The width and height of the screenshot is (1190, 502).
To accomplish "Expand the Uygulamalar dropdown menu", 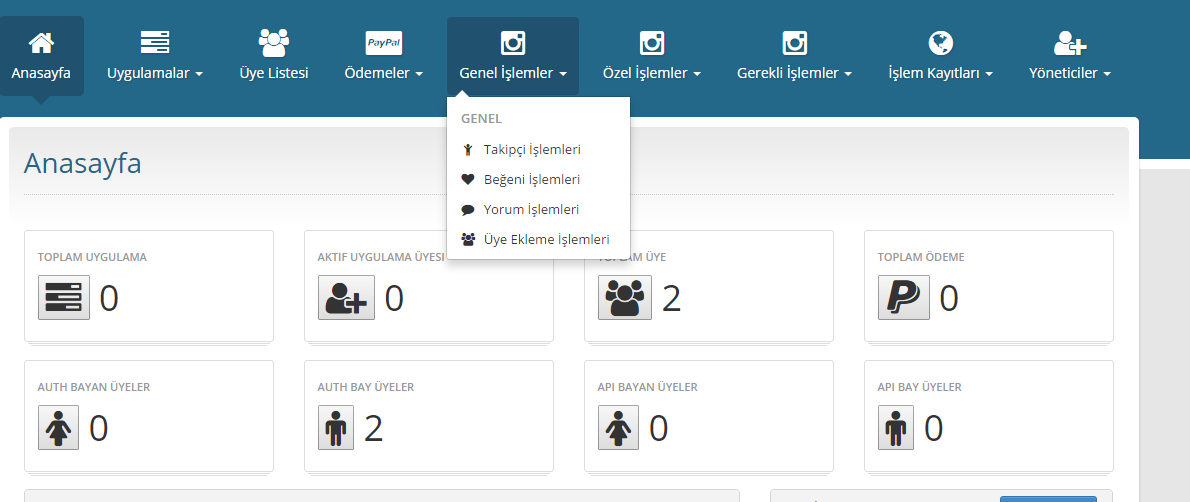I will click(x=155, y=73).
